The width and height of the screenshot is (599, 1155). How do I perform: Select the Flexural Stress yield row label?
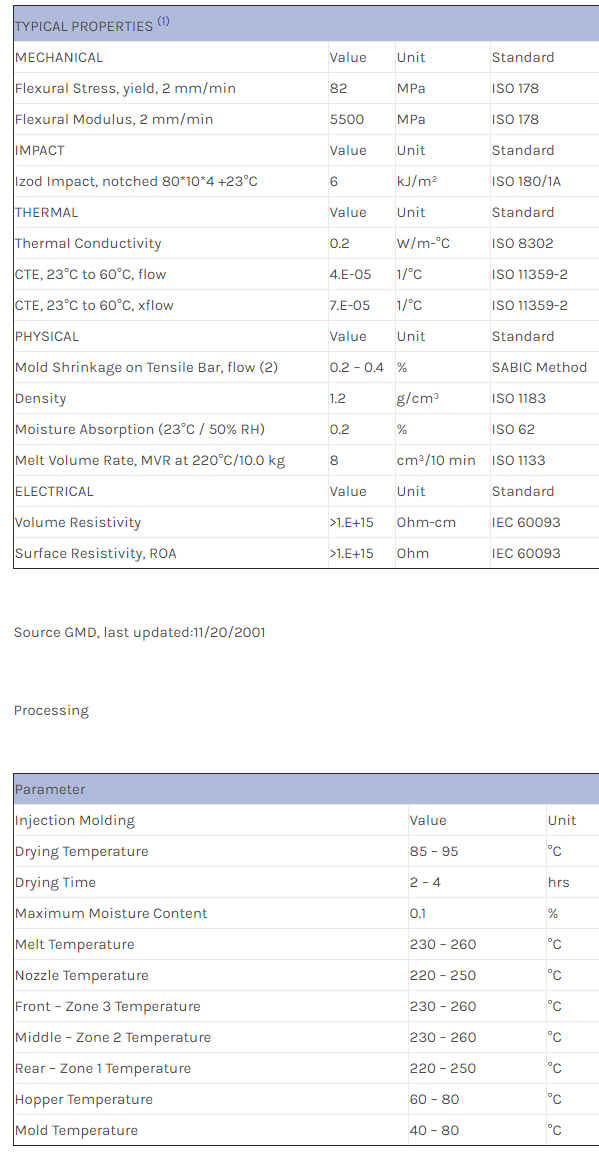tap(125, 88)
